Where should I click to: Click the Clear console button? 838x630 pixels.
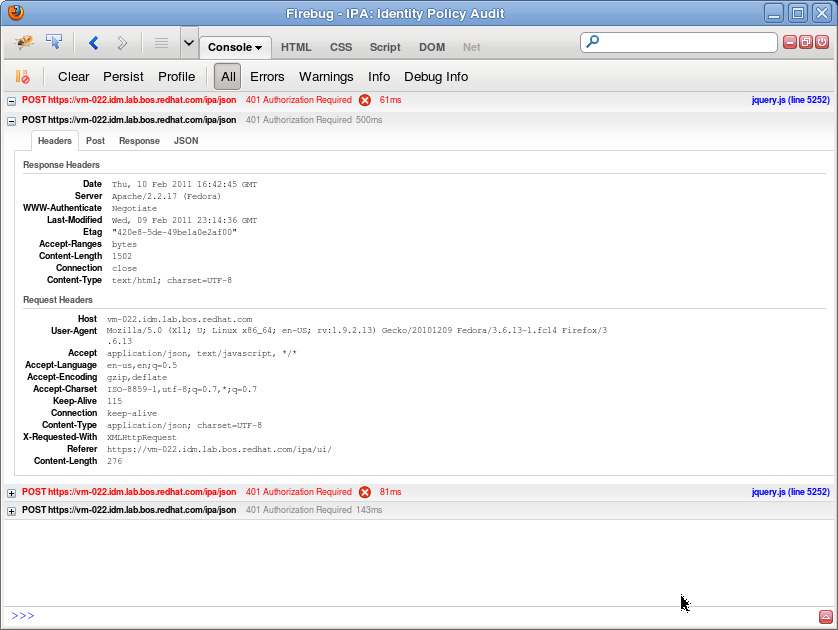73,77
